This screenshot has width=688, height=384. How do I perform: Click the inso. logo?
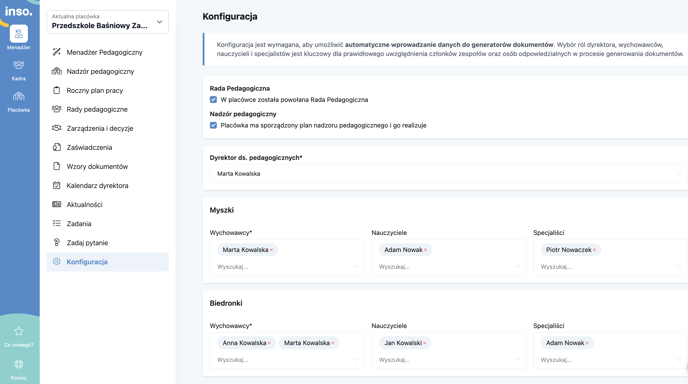[18, 11]
